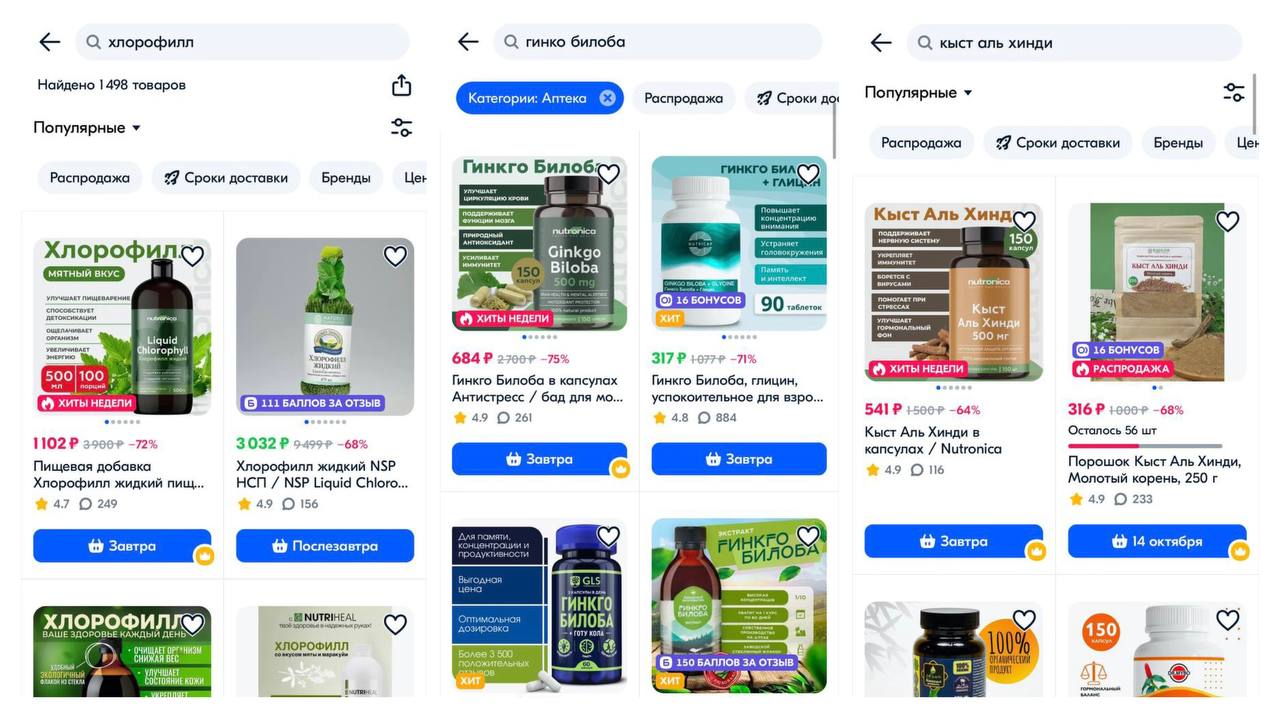Click the back arrow next to хлорофилл search
This screenshot has height=718, width=1280.
click(50, 42)
